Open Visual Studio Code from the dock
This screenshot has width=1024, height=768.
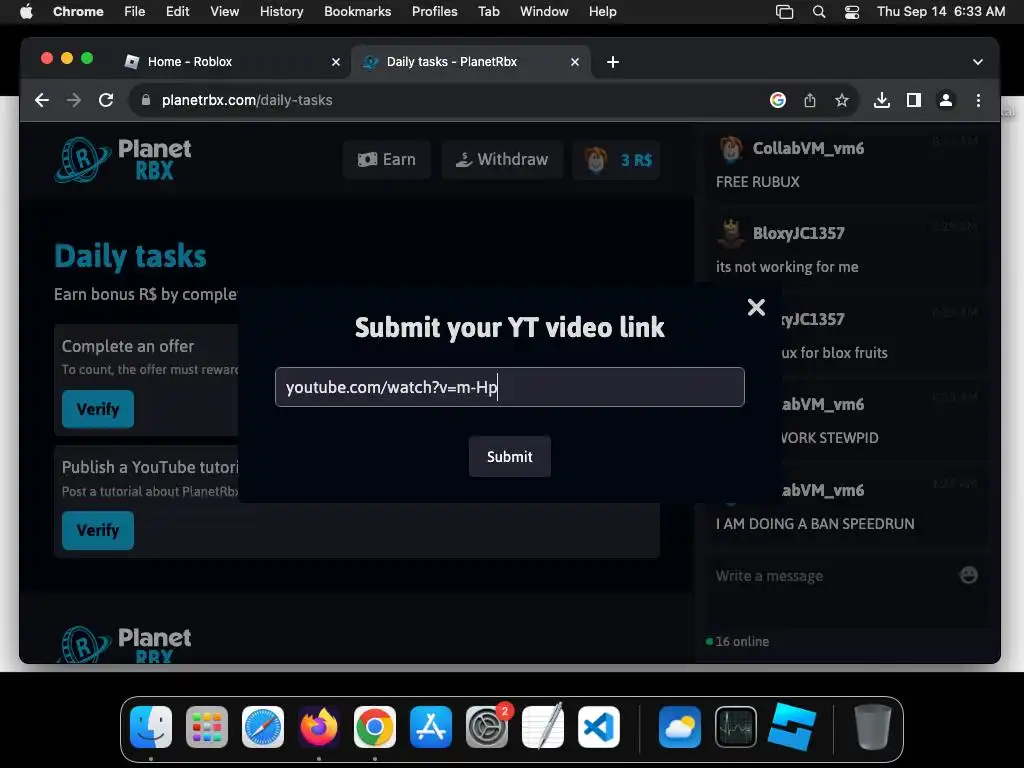[599, 727]
